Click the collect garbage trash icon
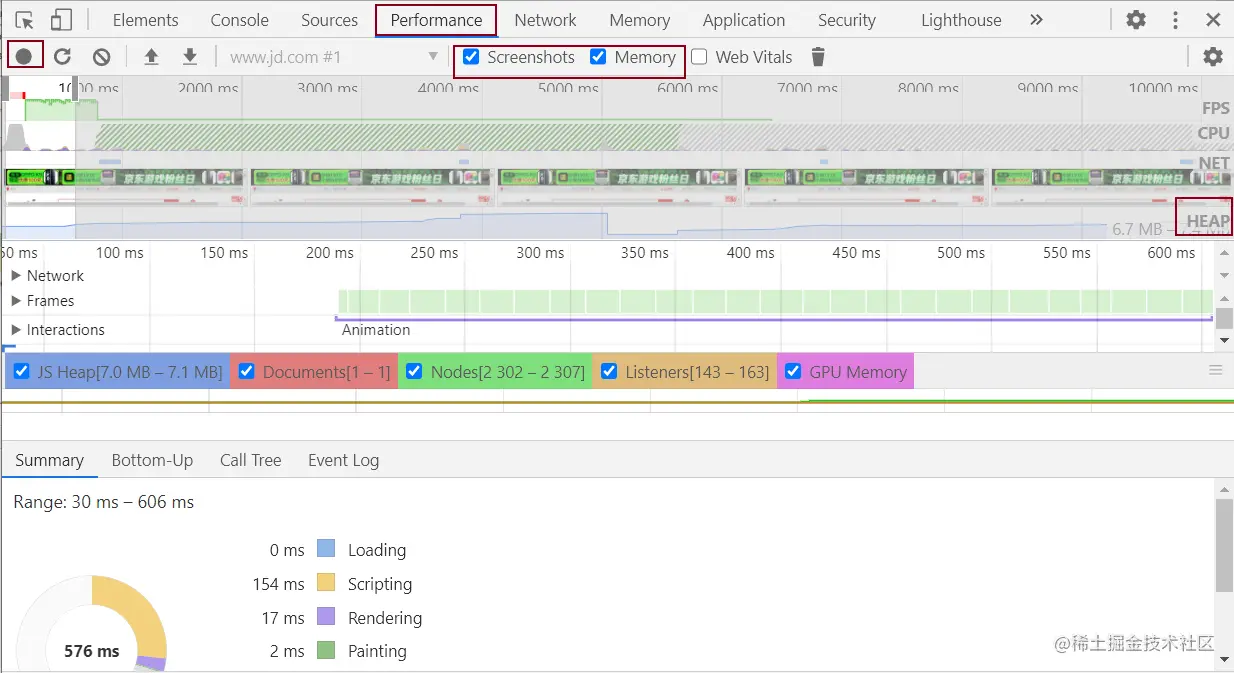 point(818,57)
